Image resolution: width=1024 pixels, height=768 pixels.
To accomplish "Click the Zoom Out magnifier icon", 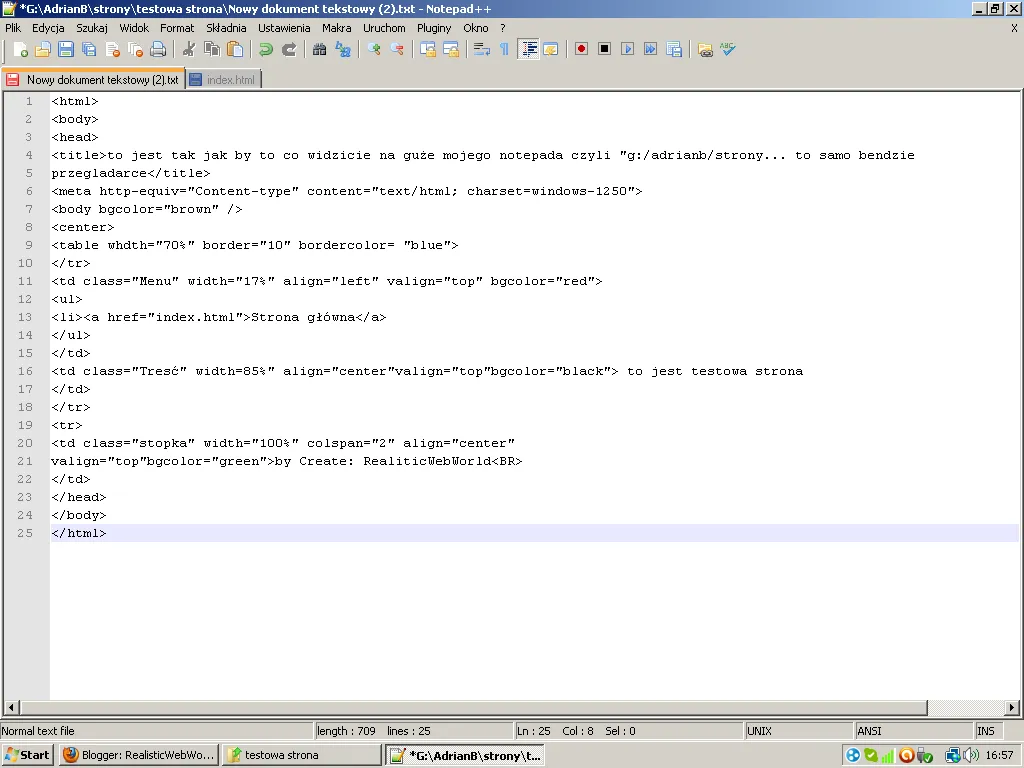I will coord(397,50).
